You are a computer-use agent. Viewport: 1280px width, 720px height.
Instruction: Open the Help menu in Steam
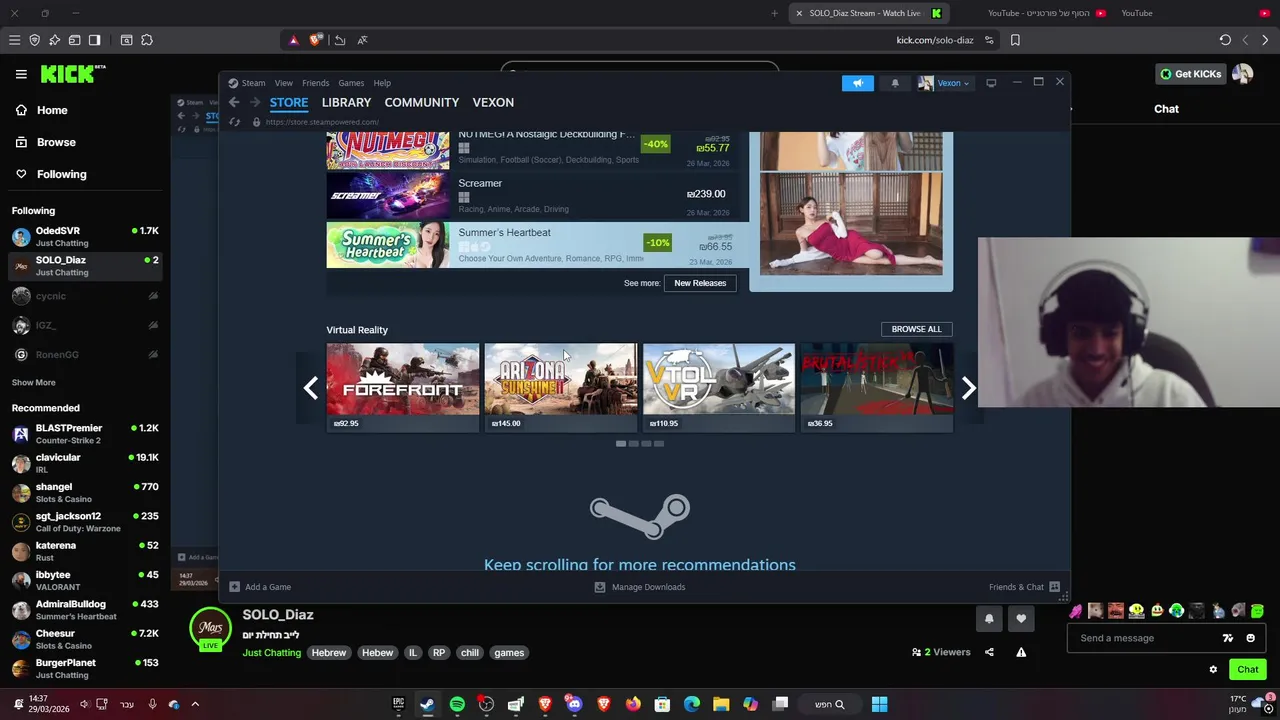(382, 83)
